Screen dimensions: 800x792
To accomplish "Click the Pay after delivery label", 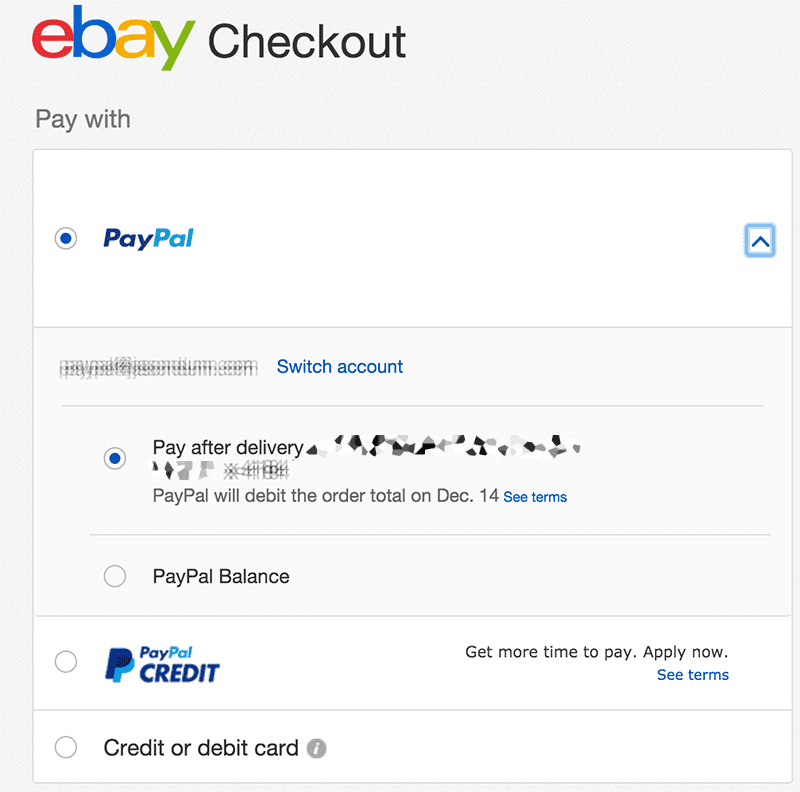I will (x=228, y=448).
